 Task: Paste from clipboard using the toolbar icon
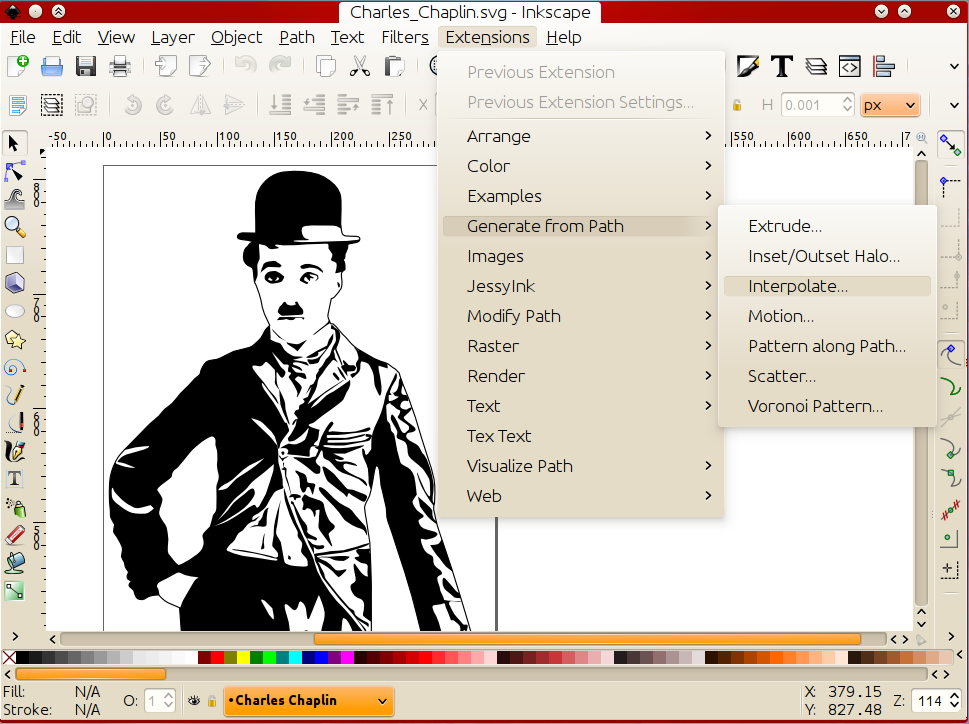pyautogui.click(x=394, y=66)
